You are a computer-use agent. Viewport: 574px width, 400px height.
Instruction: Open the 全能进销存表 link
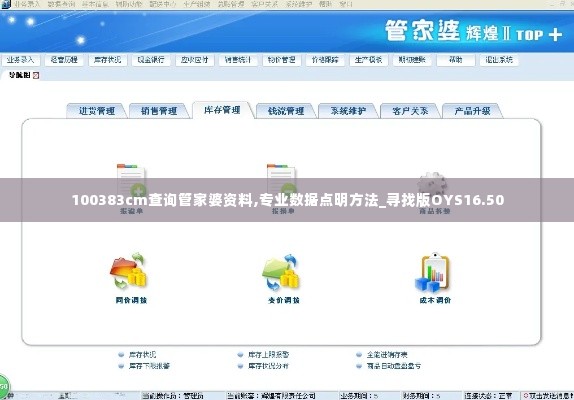tap(387, 355)
